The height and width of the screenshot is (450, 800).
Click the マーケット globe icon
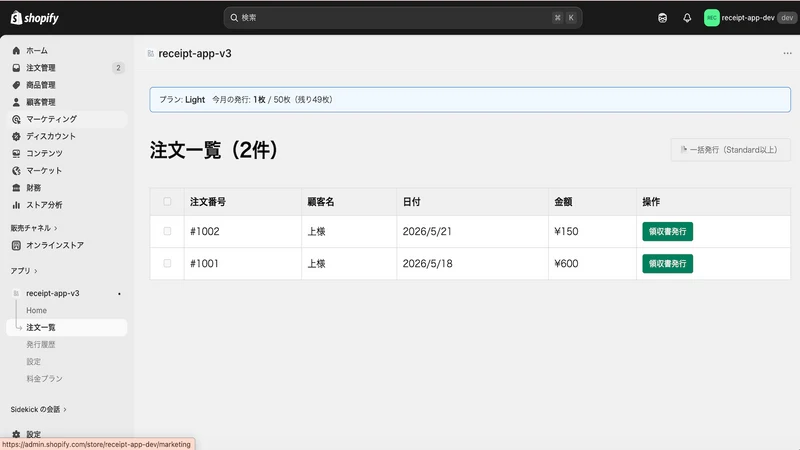(16, 170)
